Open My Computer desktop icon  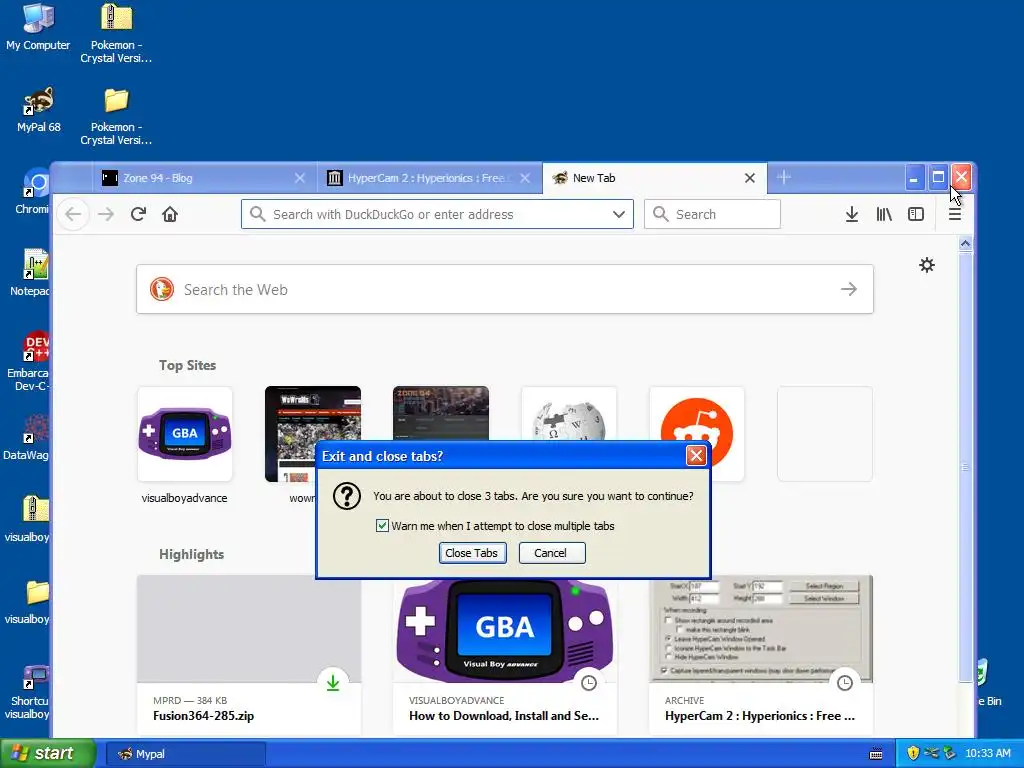pos(38,27)
